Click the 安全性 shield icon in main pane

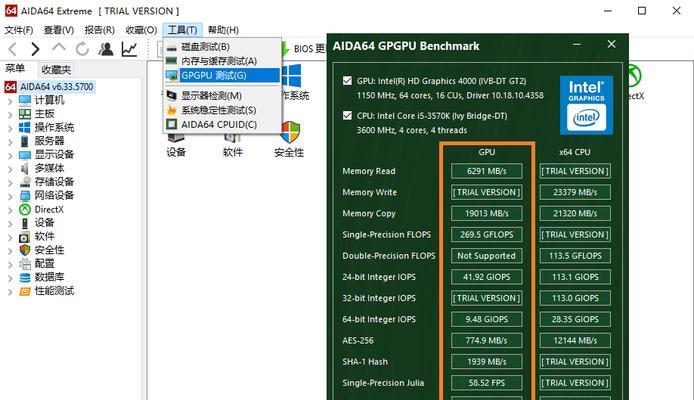click(289, 133)
